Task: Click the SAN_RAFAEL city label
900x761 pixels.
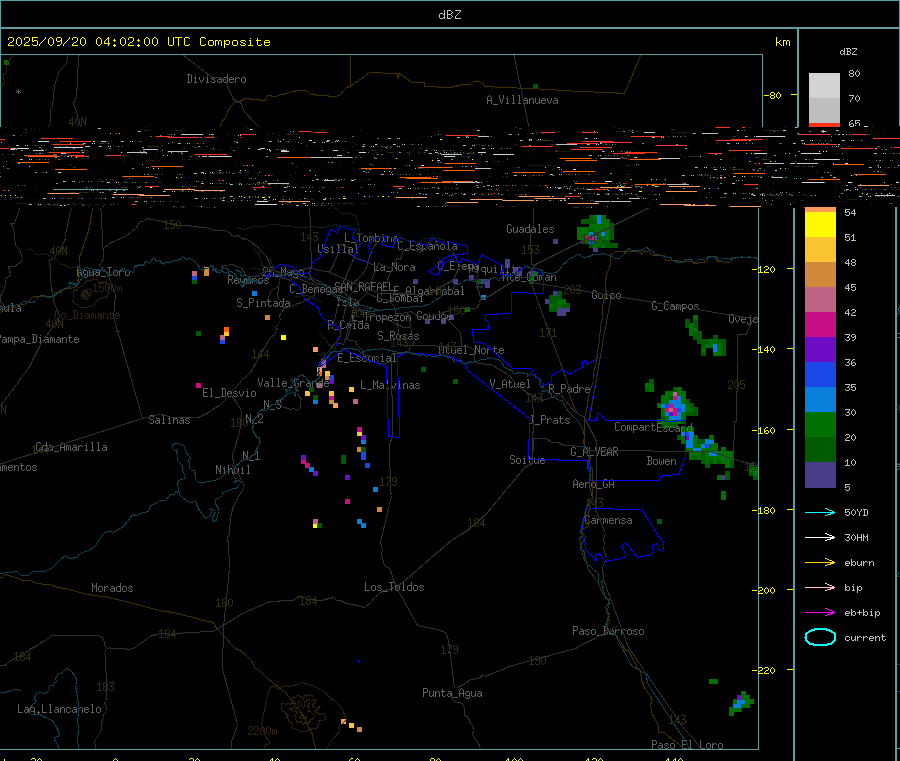Action: tap(364, 286)
